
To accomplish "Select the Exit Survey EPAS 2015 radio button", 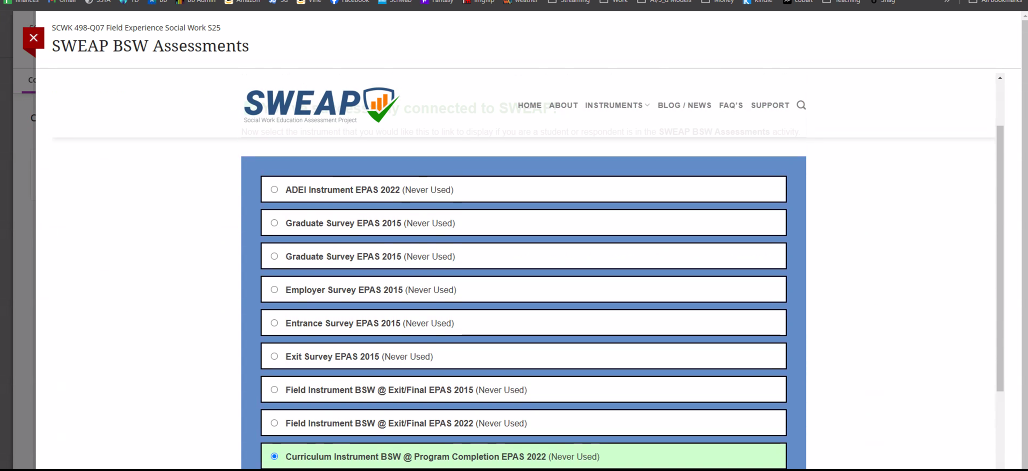I will coord(274,356).
